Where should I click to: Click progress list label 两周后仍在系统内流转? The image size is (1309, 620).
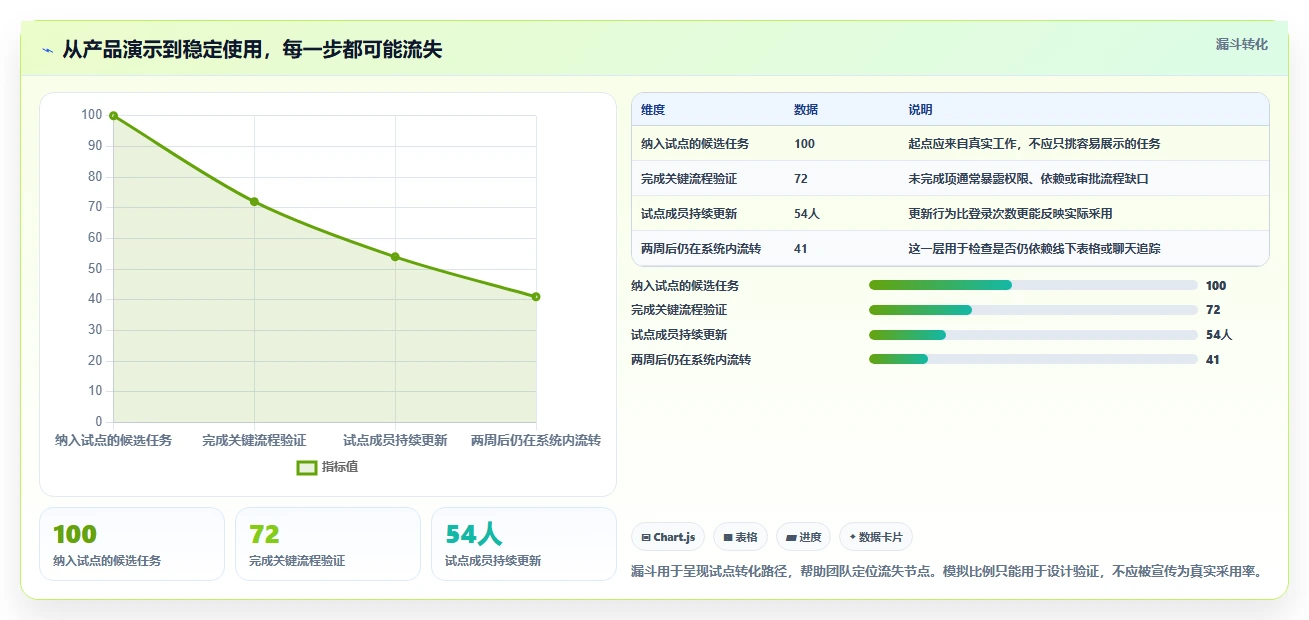691,359
